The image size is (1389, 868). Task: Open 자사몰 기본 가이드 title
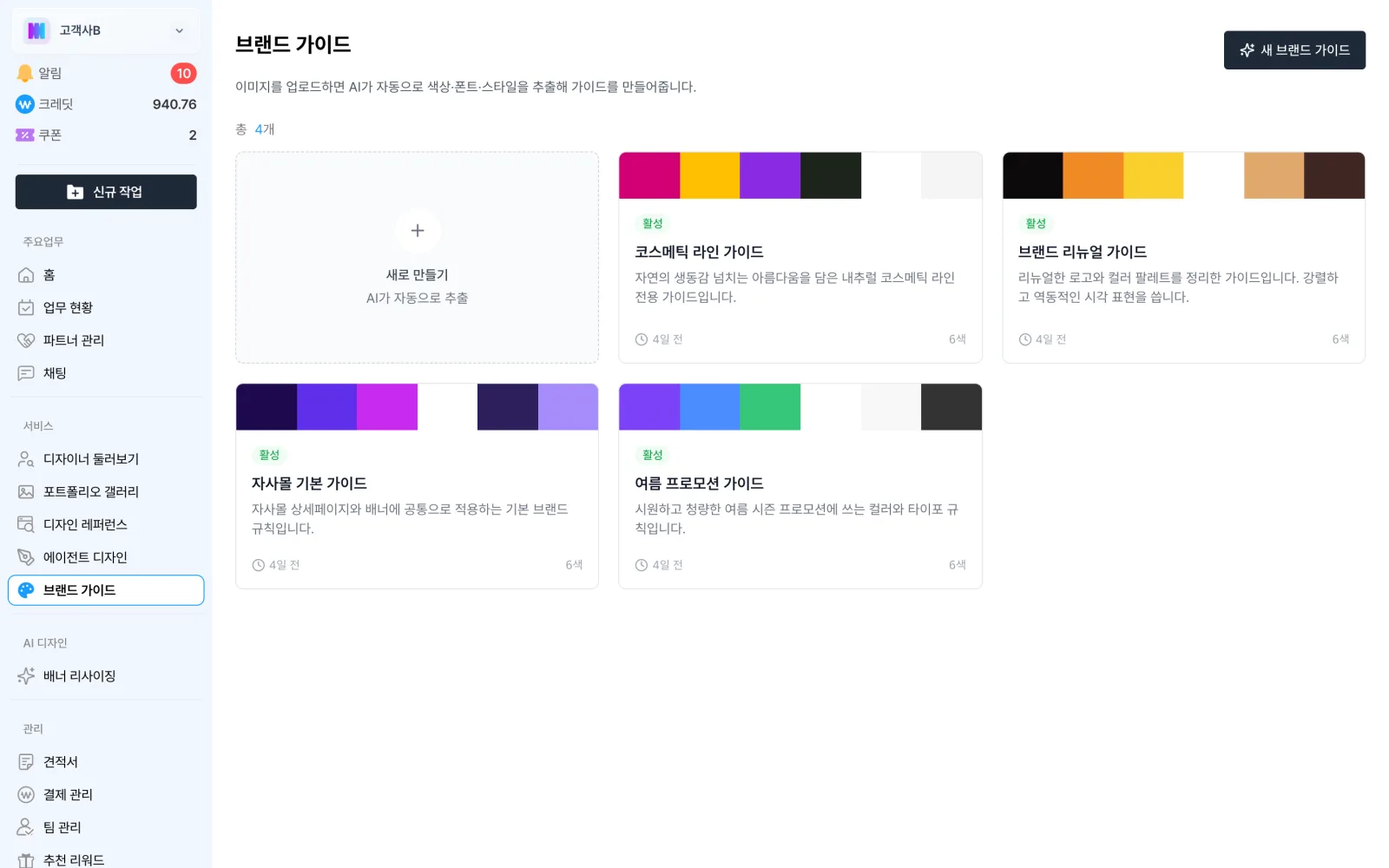click(309, 483)
